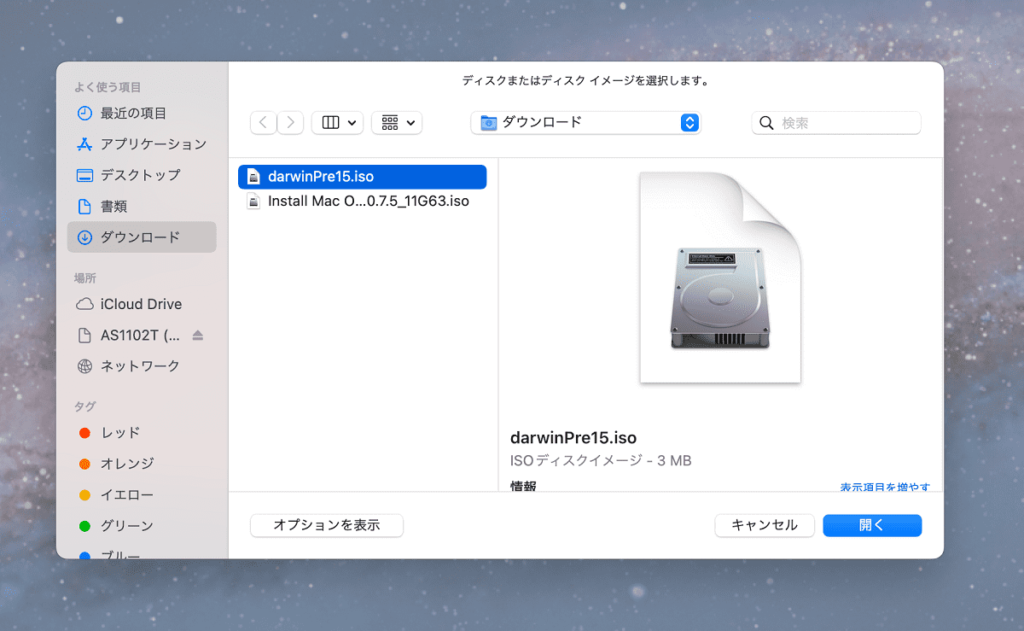
Task: Click the folder icon in the location popup
Action: [488, 123]
